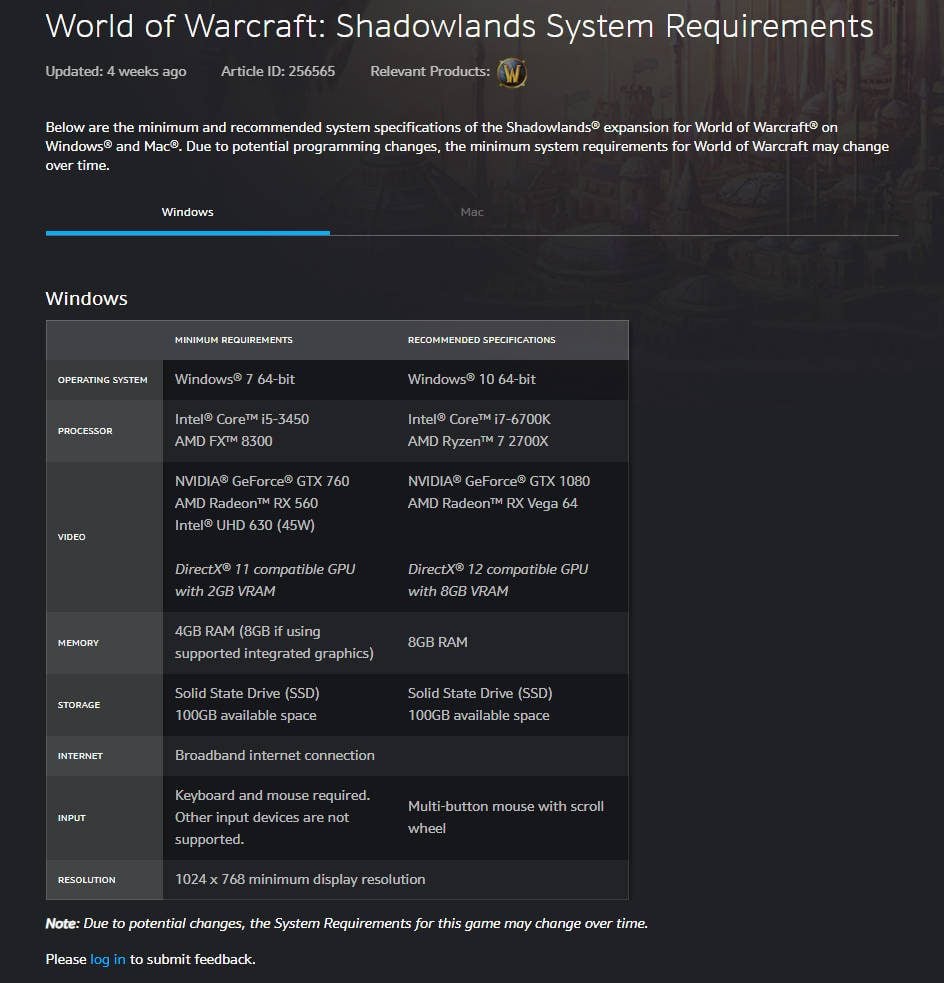This screenshot has width=944, height=983.
Task: Click the 'Storage' row label
Action: pos(79,705)
